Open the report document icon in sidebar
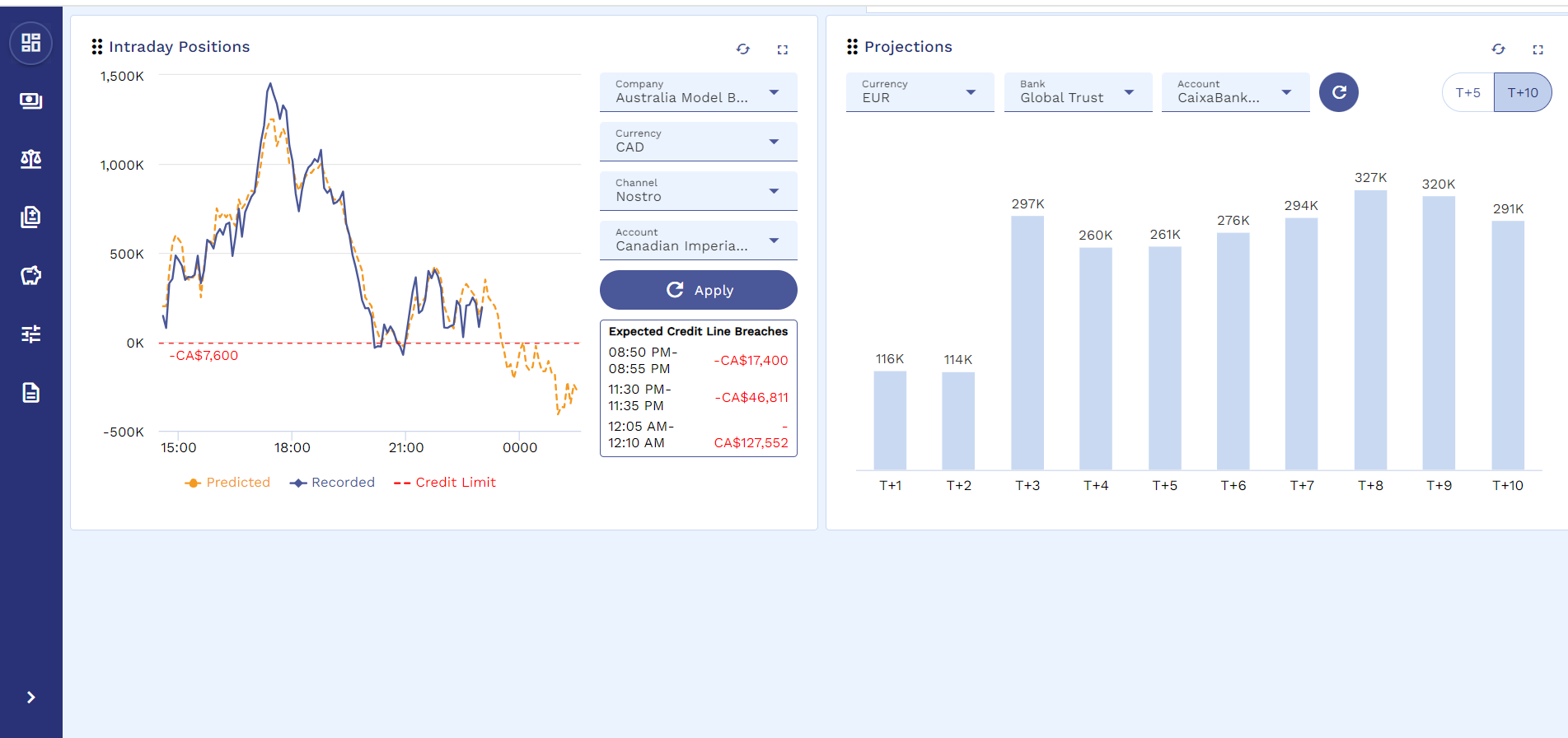 tap(30, 393)
